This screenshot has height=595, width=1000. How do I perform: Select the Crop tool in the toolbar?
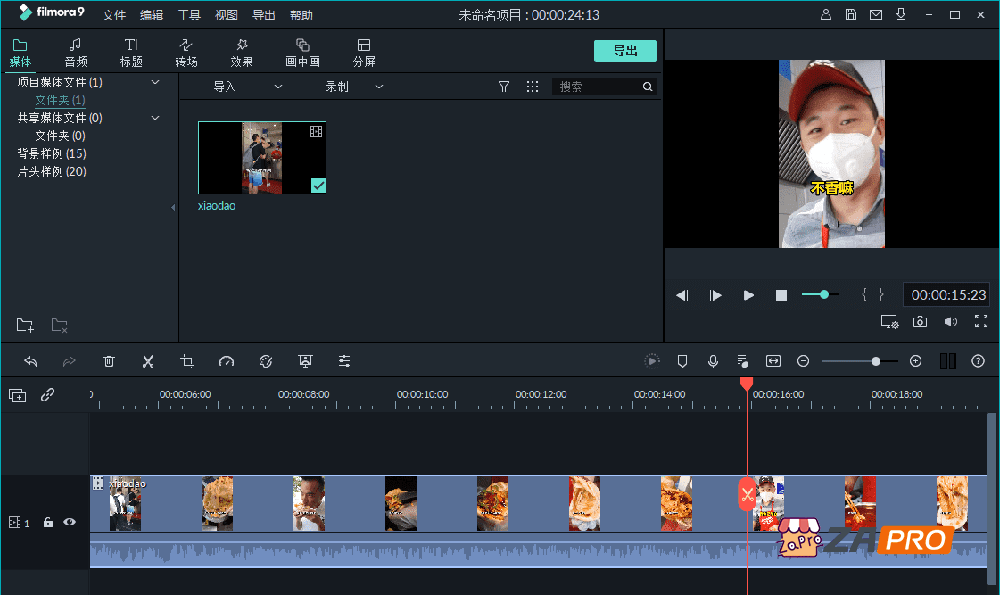click(186, 361)
